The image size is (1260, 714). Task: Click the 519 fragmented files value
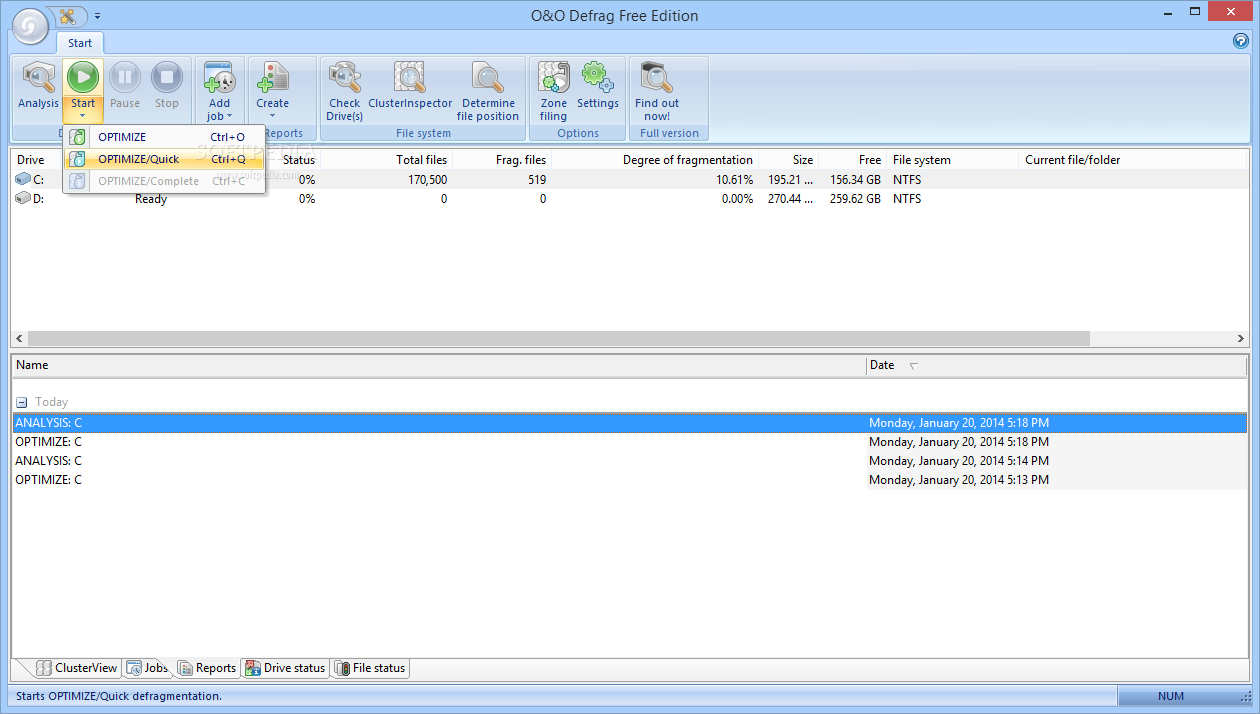pyautogui.click(x=535, y=180)
